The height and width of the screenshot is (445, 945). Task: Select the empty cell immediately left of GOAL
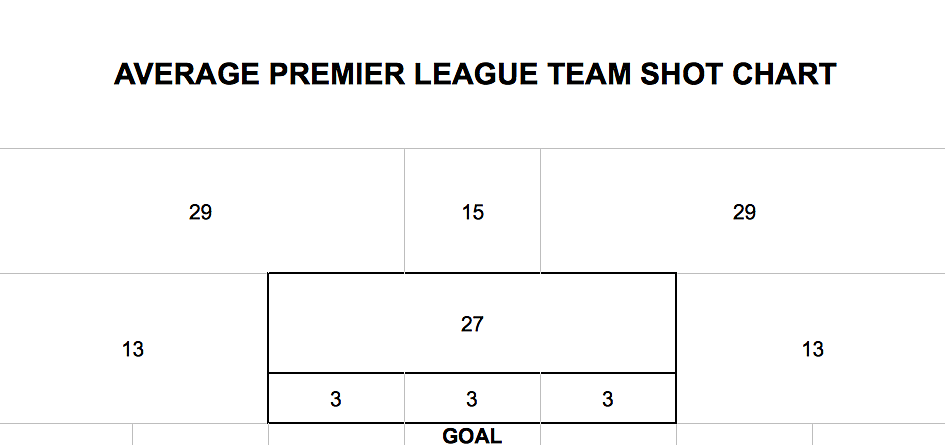pyautogui.click(x=336, y=435)
